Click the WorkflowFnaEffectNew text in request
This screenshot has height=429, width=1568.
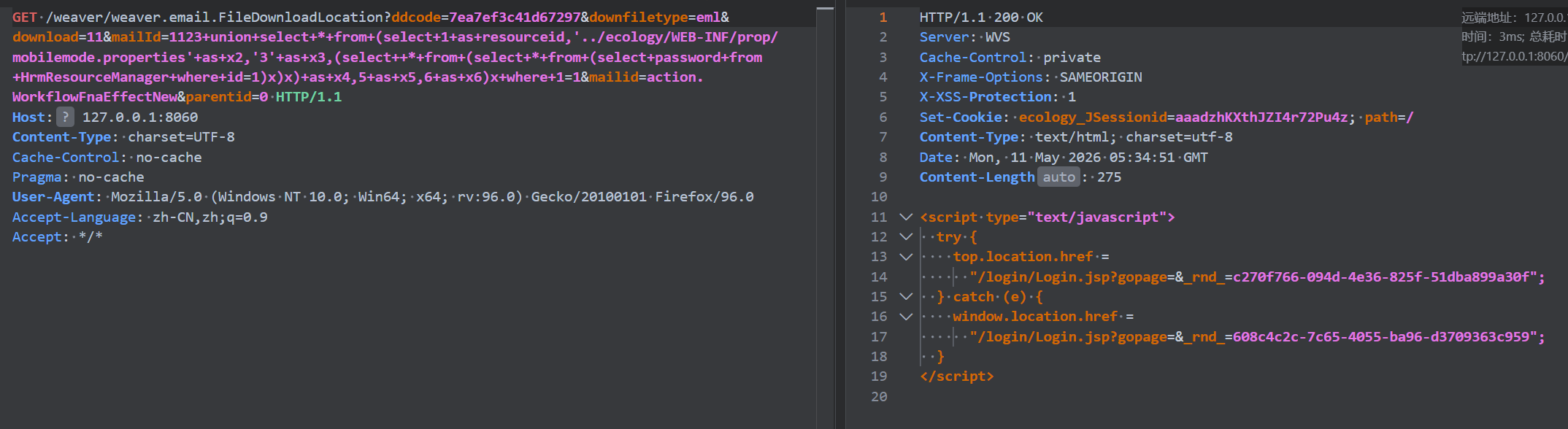tap(94, 96)
